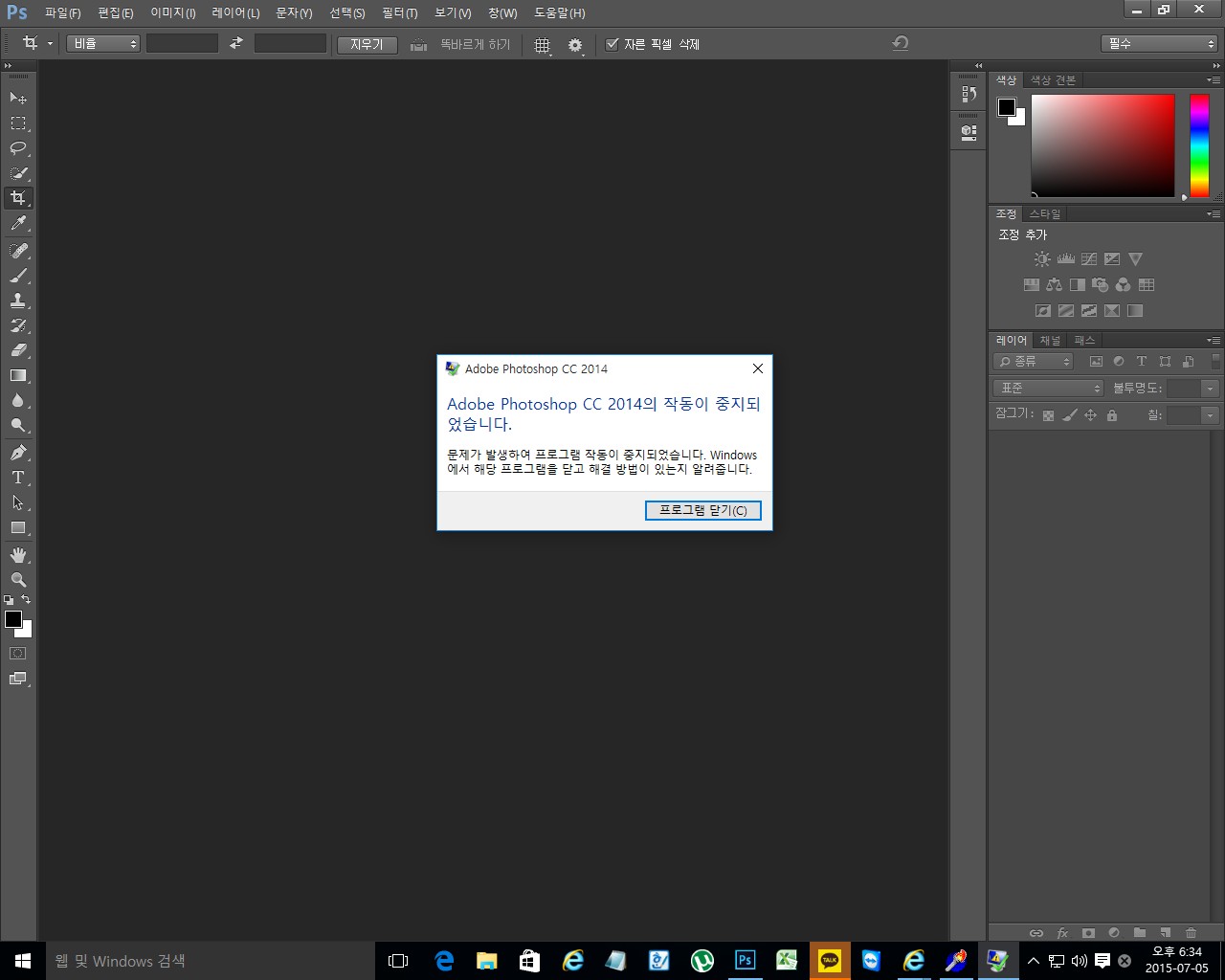Select the Eyedropper tool
1225x980 pixels.
[18, 223]
